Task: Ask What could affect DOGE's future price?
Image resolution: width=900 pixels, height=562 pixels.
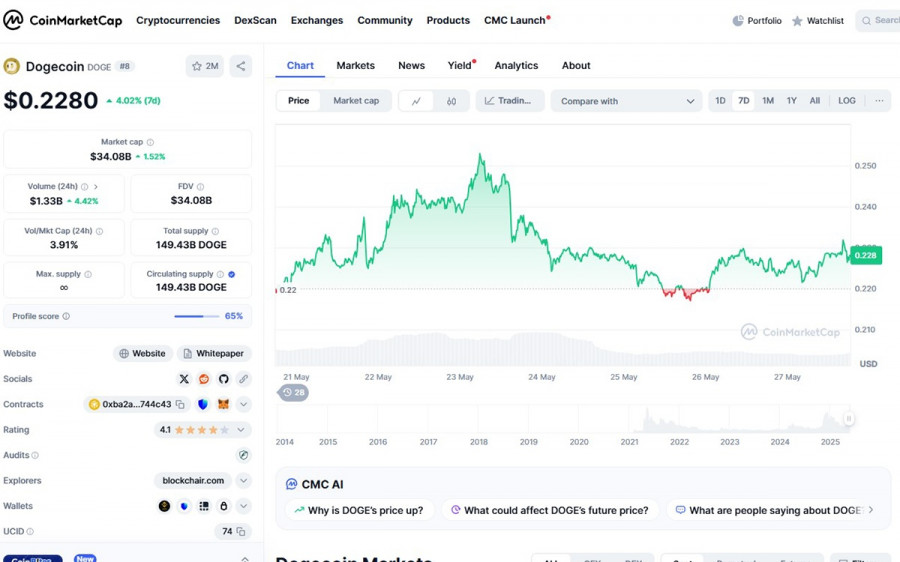Action: [x=550, y=510]
